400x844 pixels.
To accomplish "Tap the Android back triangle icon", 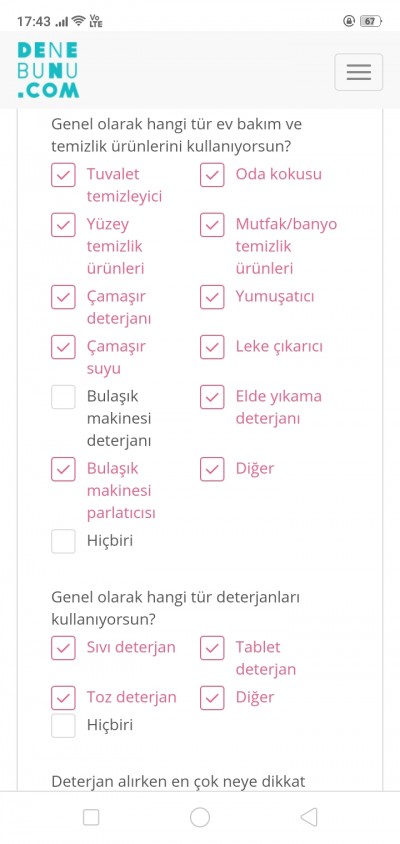I will pyautogui.click(x=308, y=817).
